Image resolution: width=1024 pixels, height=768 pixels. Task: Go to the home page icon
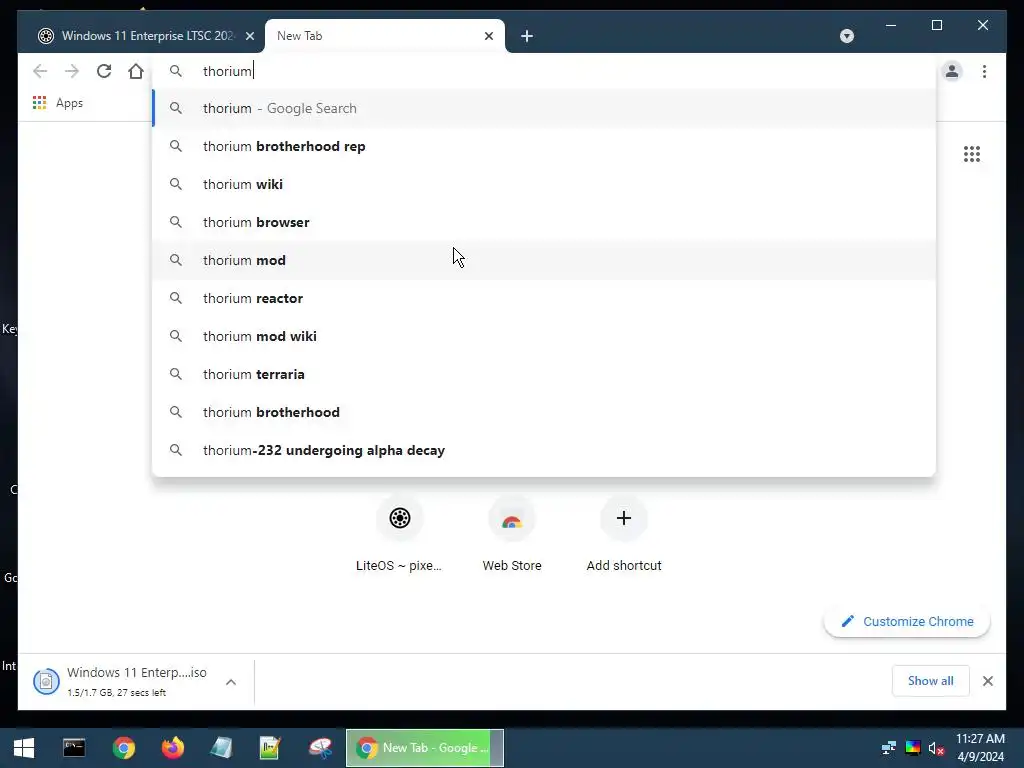pyautogui.click(x=136, y=71)
